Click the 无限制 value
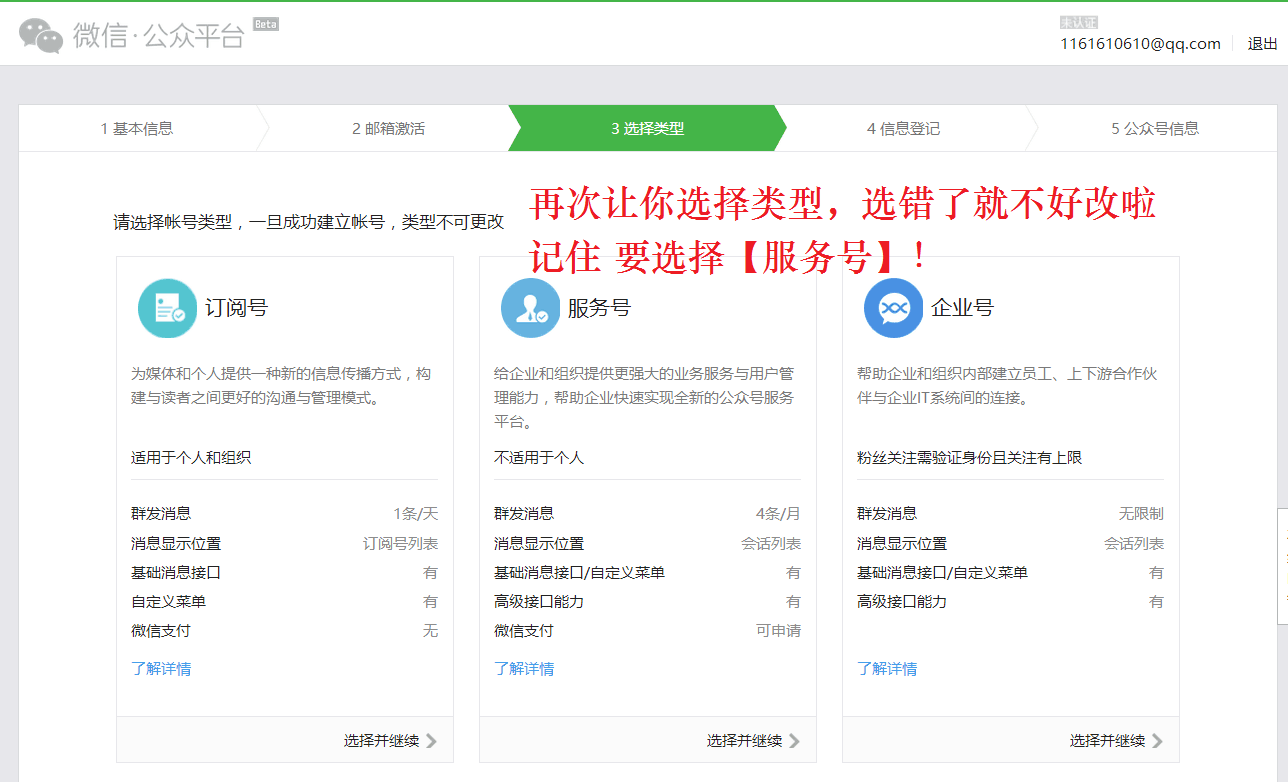Viewport: 1288px width, 782px height. tap(1141, 514)
